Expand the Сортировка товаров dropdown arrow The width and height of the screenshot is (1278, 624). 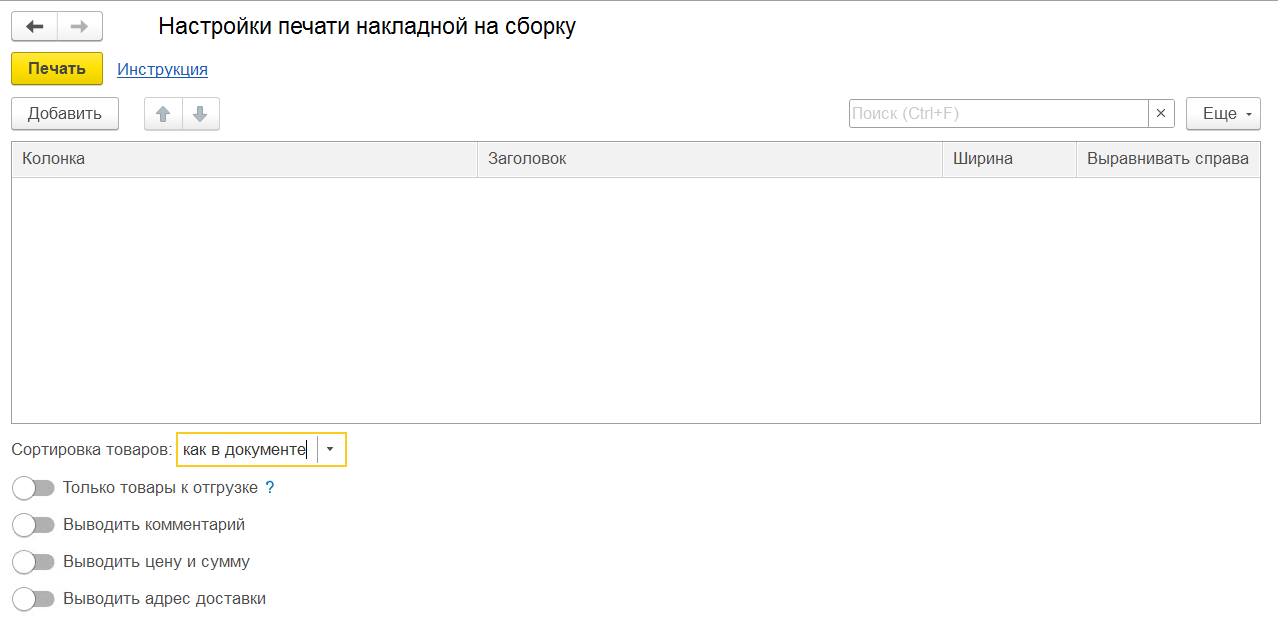[x=331, y=450]
